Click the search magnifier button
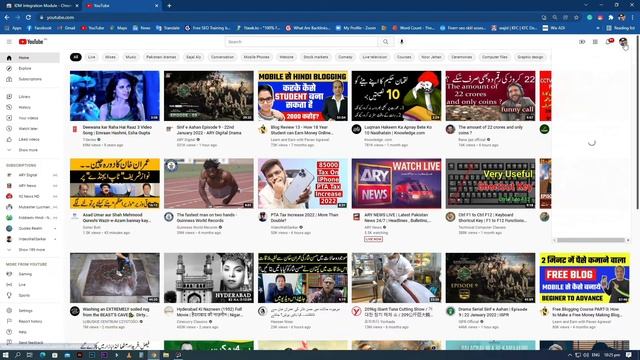The width and height of the screenshot is (640, 360). 386,42
